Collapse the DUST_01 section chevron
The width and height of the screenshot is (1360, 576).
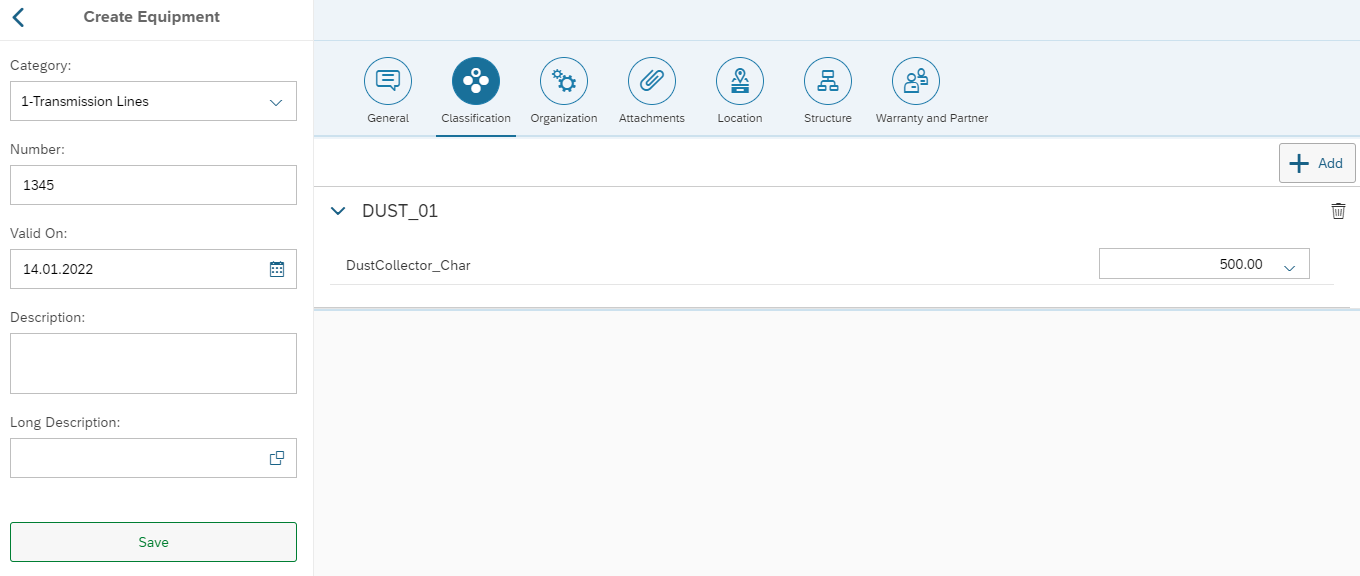pos(338,211)
